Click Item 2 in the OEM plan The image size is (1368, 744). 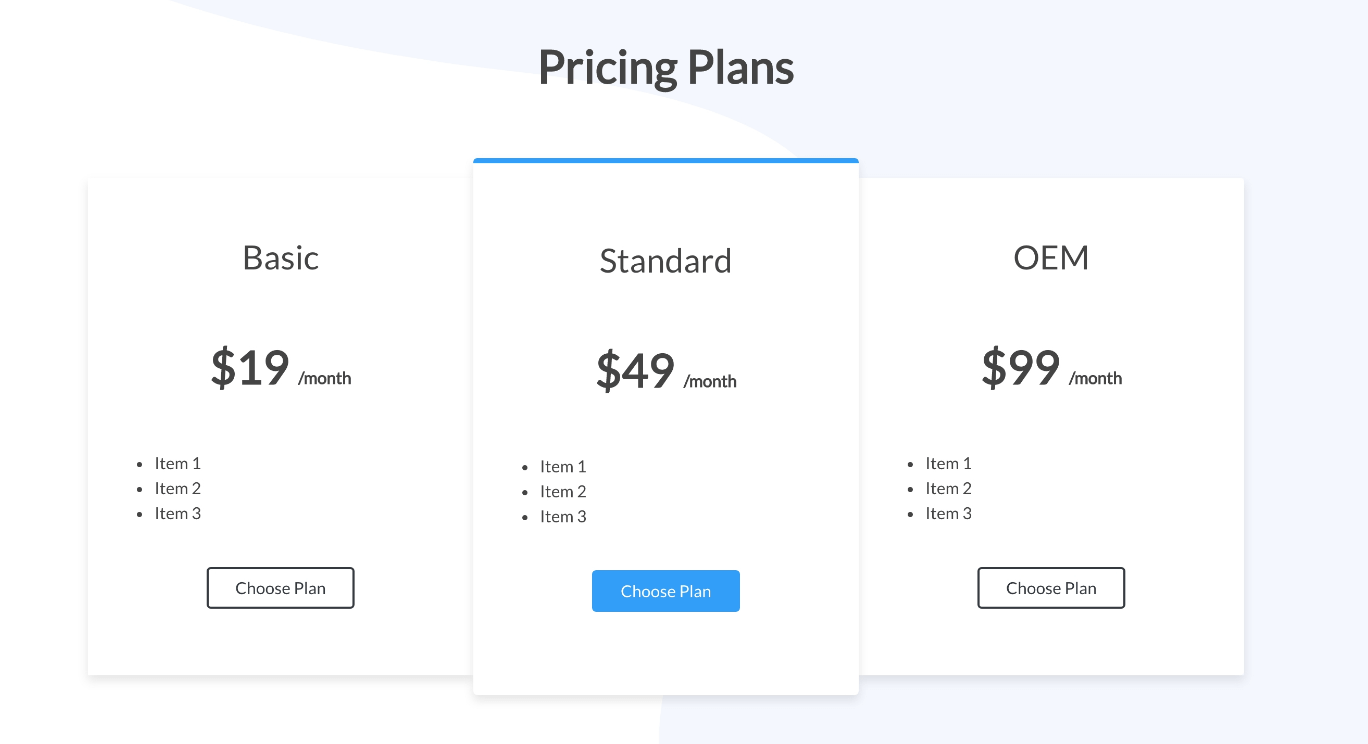948,488
